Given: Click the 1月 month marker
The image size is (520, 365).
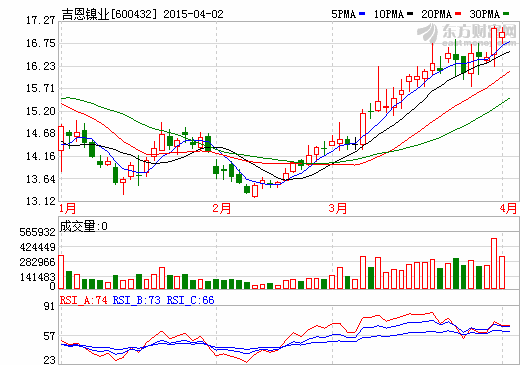Looking at the screenshot, I should (67, 209).
